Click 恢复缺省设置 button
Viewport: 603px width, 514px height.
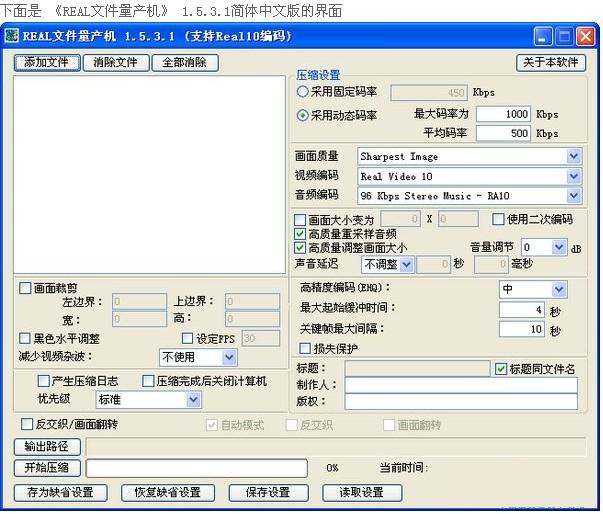tap(168, 492)
